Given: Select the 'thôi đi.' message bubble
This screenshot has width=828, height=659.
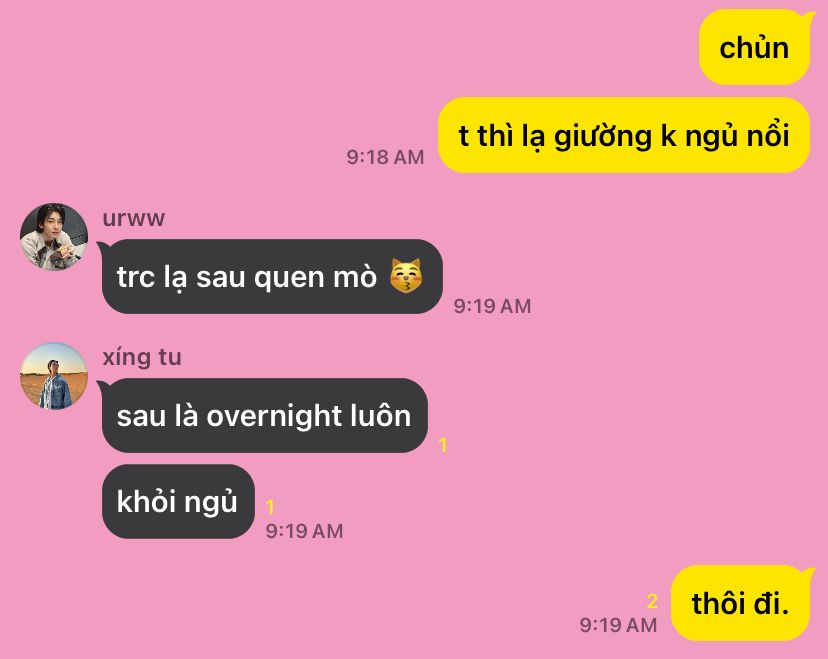Looking at the screenshot, I should click(740, 603).
